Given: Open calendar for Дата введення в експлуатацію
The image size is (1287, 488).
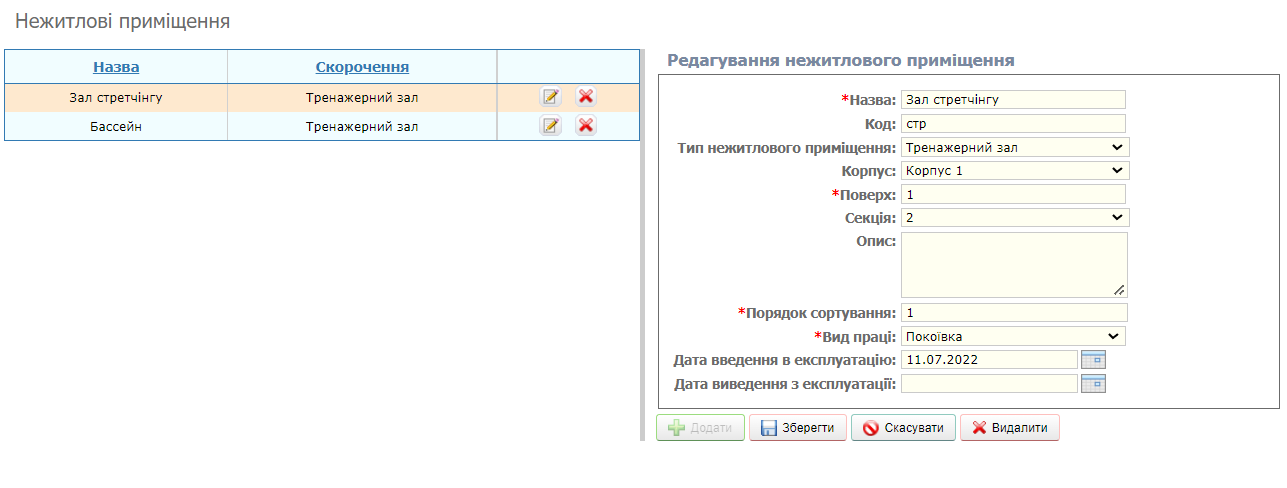Looking at the screenshot, I should [1094, 359].
